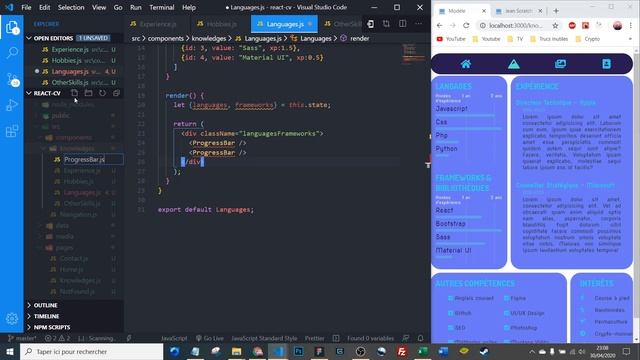Open a new tab in Chrome

pos(556,11)
